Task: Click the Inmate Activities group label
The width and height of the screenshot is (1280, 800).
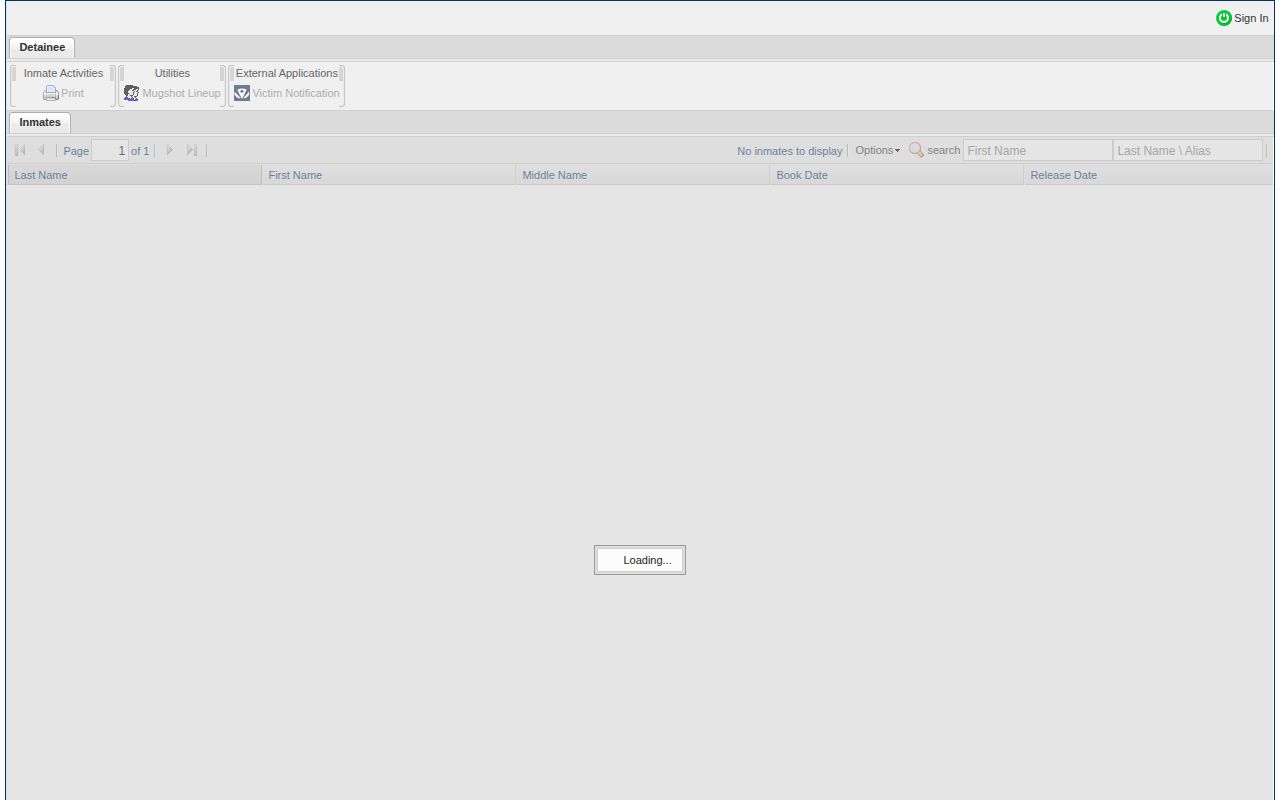Action: pos(63,73)
